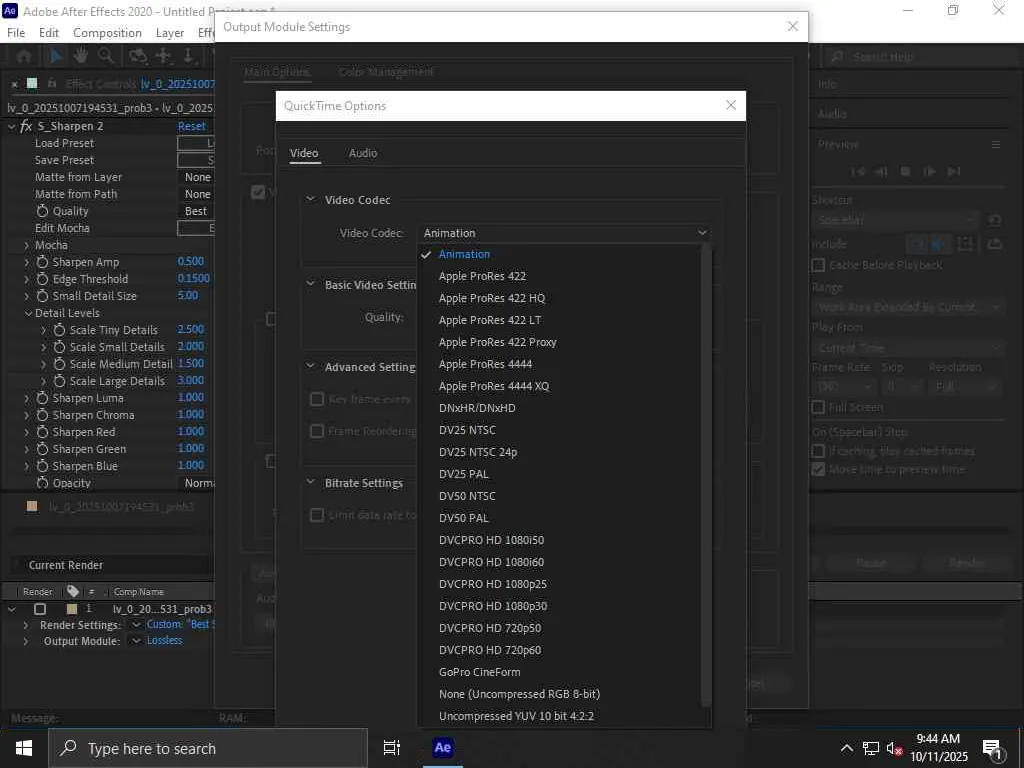
Task: Expand the Mocha property group
Action: 26,245
